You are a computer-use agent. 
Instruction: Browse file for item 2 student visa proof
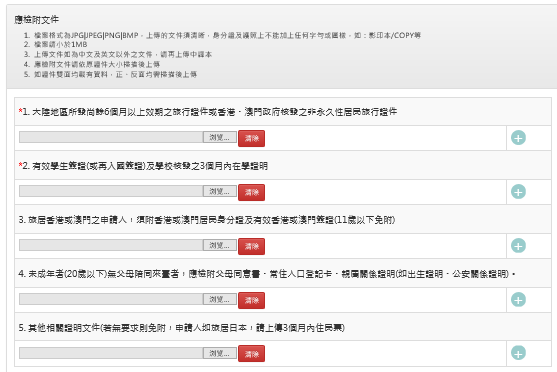click(220, 192)
